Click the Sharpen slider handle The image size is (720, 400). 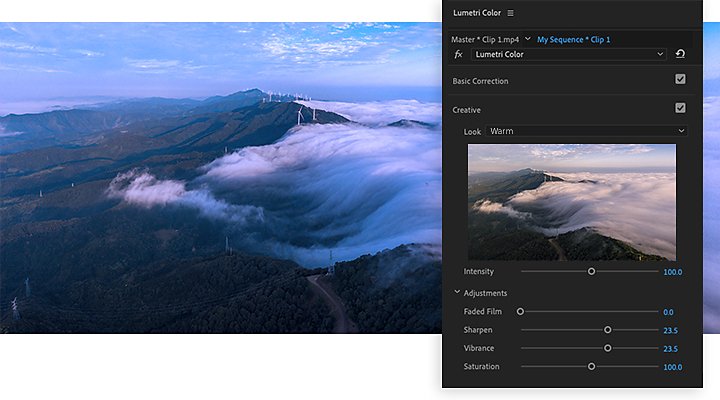click(608, 330)
